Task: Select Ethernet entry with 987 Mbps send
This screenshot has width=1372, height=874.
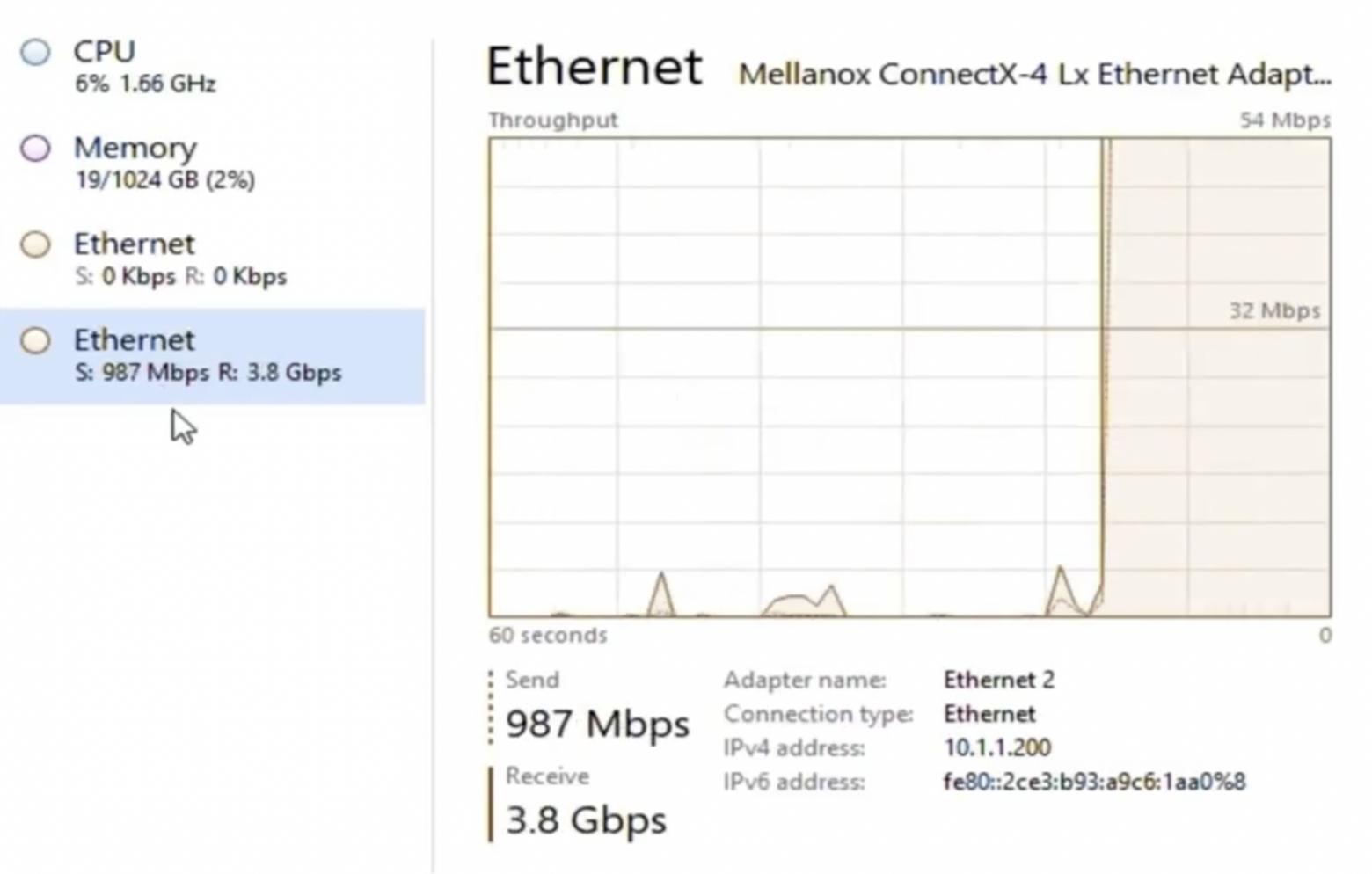Action: click(x=208, y=356)
